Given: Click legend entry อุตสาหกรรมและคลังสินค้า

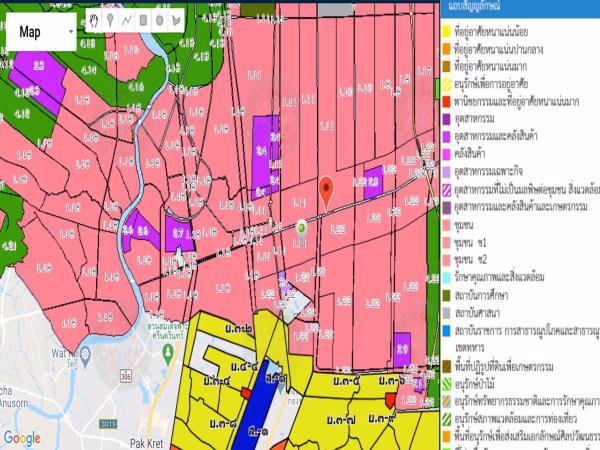Looking at the screenshot, I should [x=496, y=136].
